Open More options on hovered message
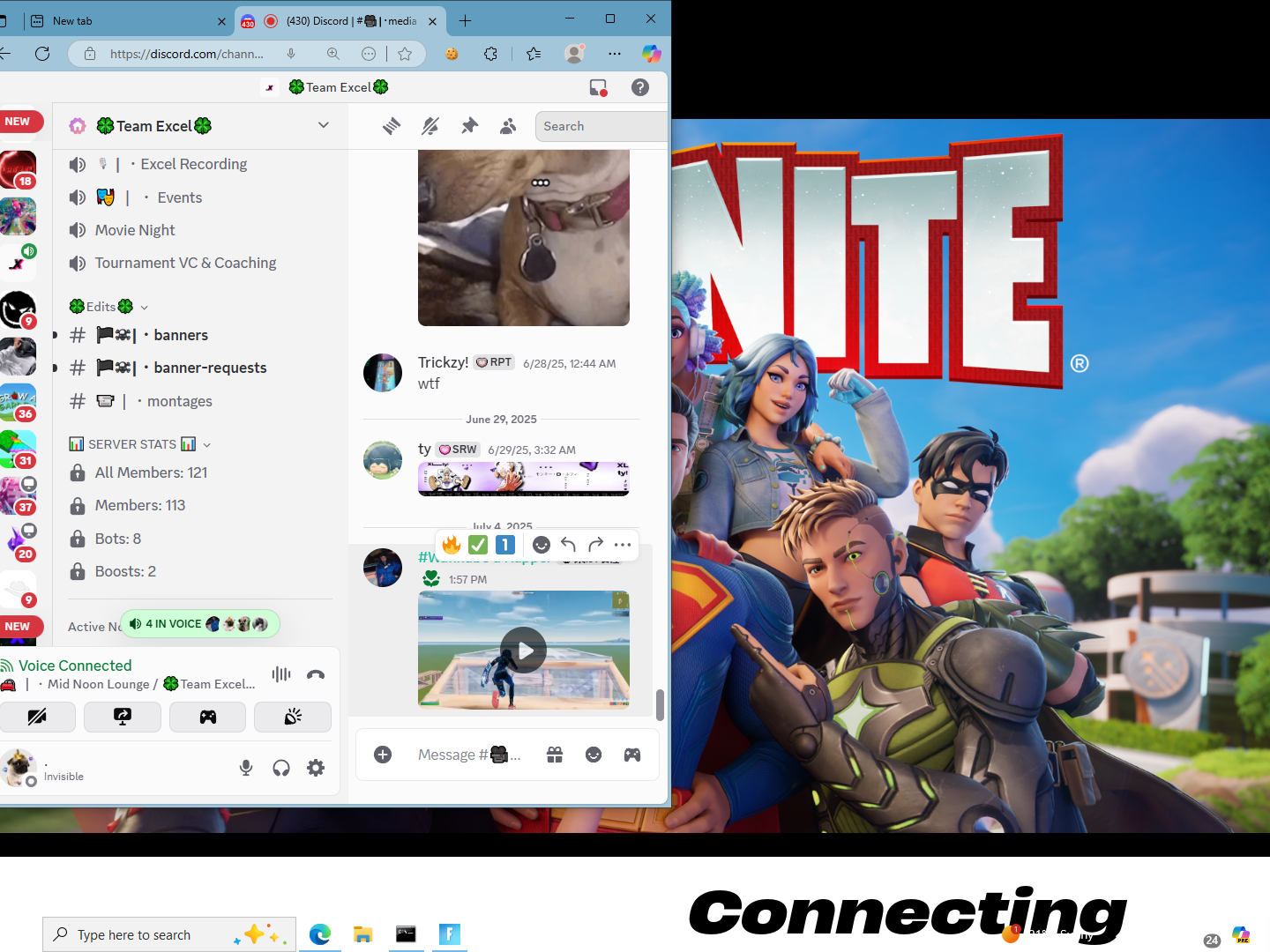Screen dimensions: 1270x952 point(623,545)
